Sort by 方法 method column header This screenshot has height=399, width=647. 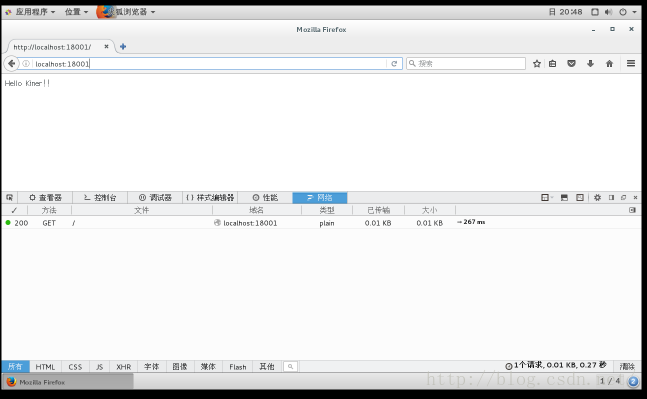click(x=49, y=210)
